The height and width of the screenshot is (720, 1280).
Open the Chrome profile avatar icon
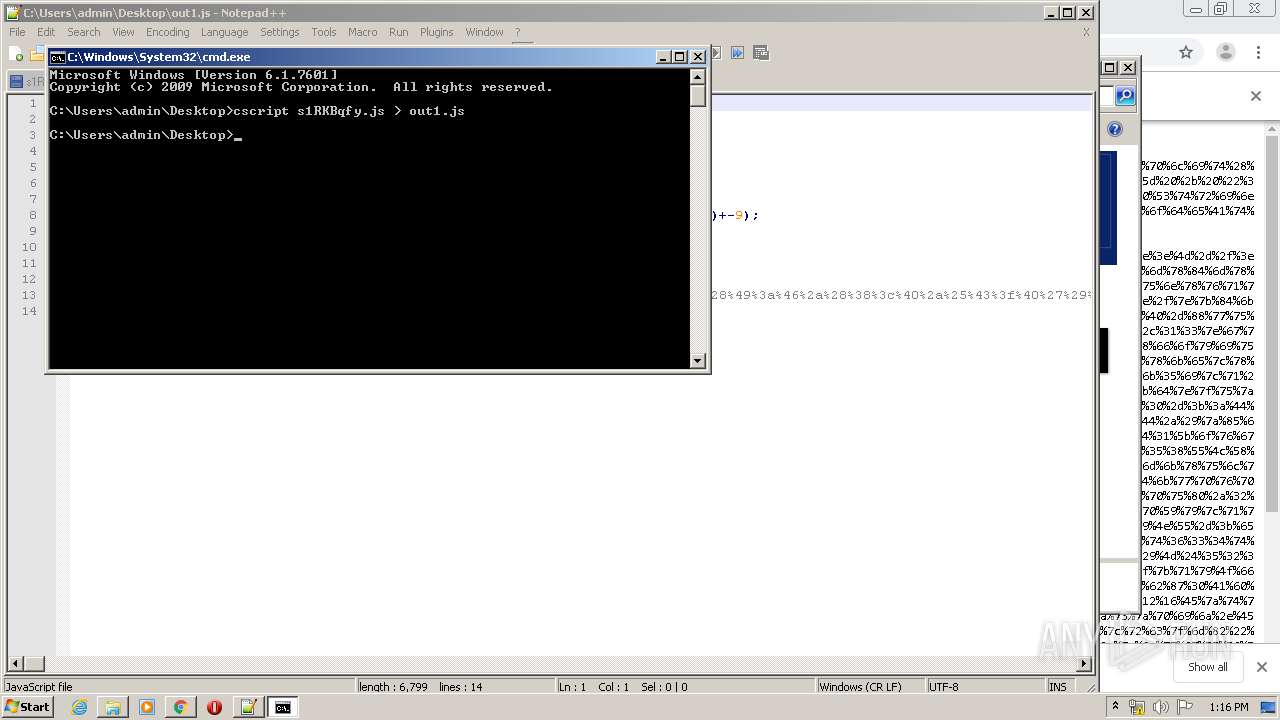(1225, 52)
